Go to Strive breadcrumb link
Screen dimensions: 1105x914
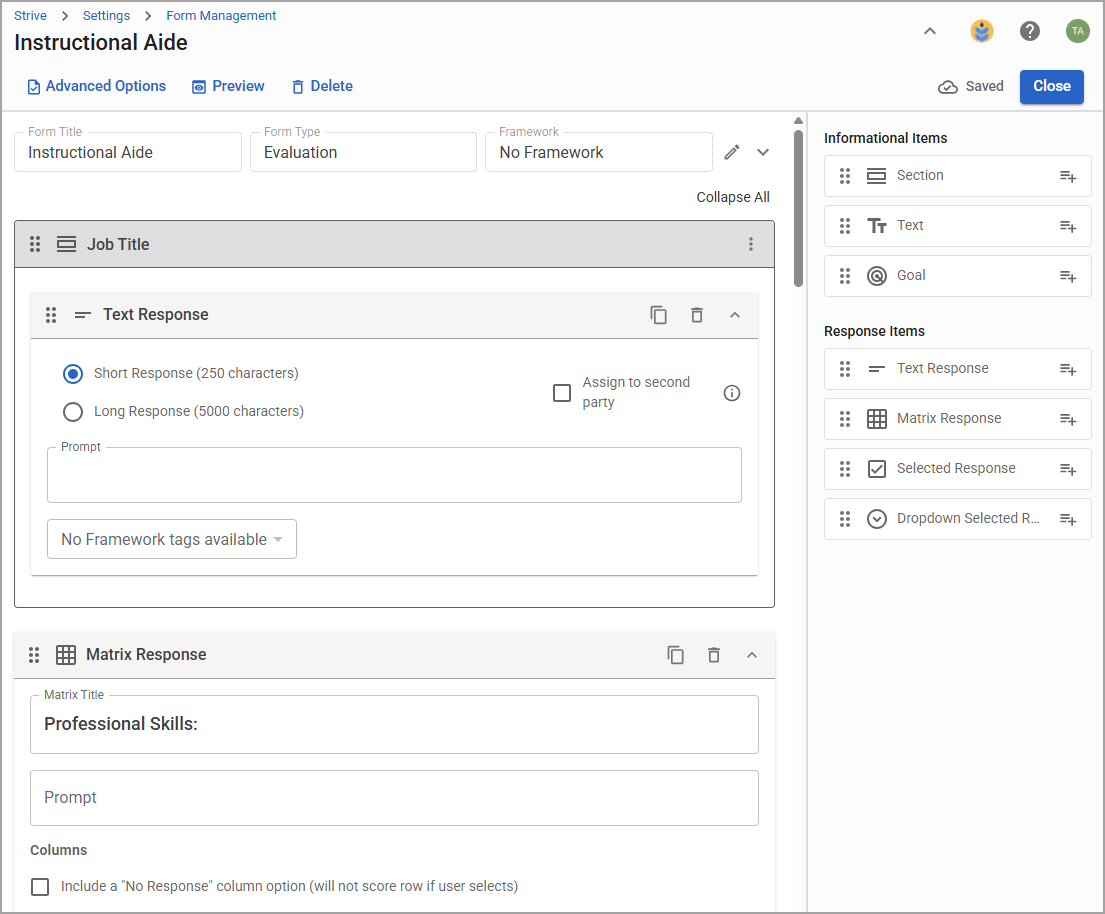pyautogui.click(x=30, y=16)
